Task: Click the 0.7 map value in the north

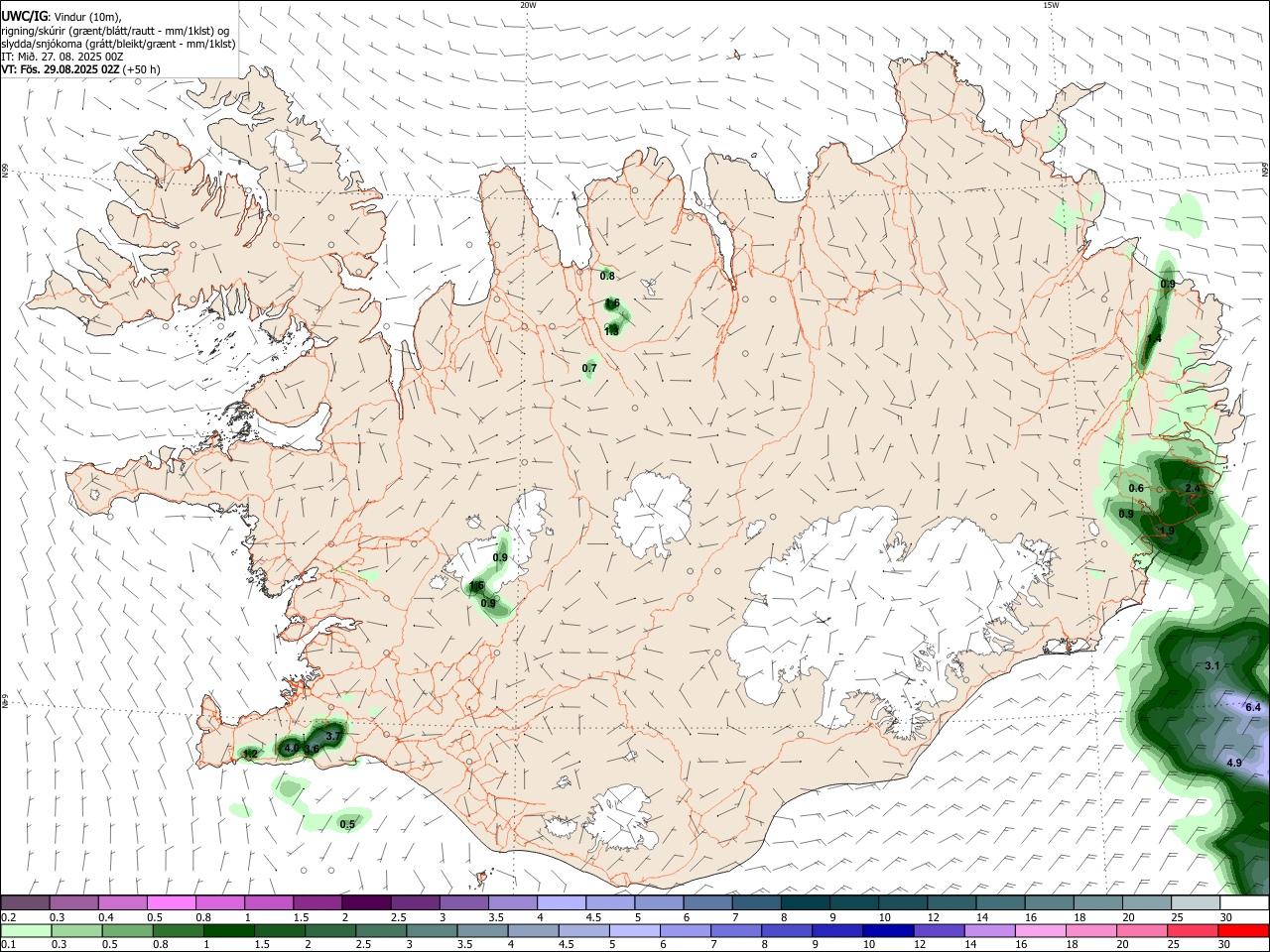Action: coord(589,368)
